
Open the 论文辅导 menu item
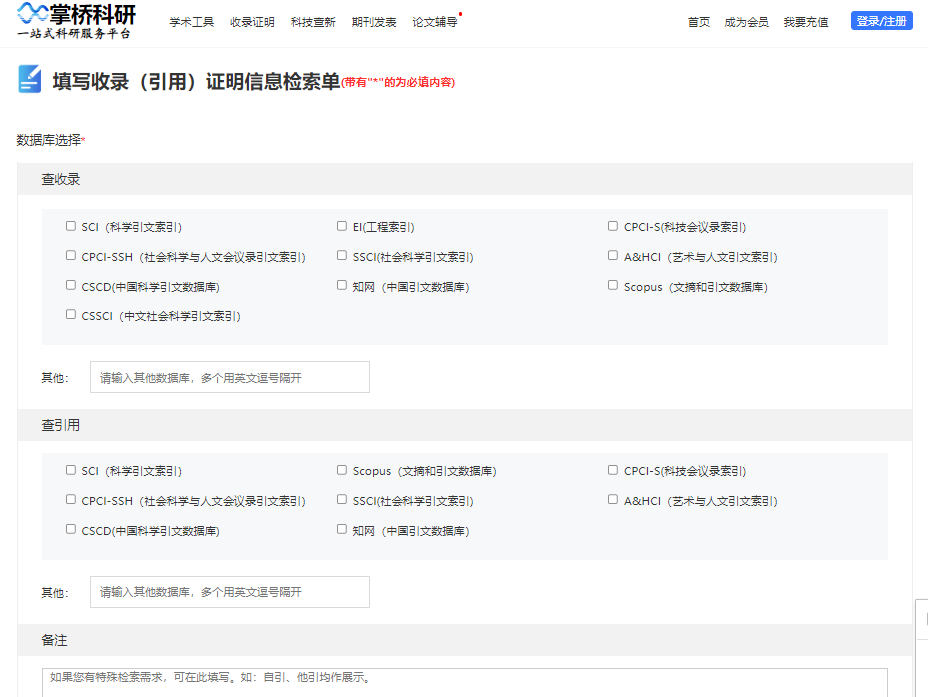click(434, 22)
